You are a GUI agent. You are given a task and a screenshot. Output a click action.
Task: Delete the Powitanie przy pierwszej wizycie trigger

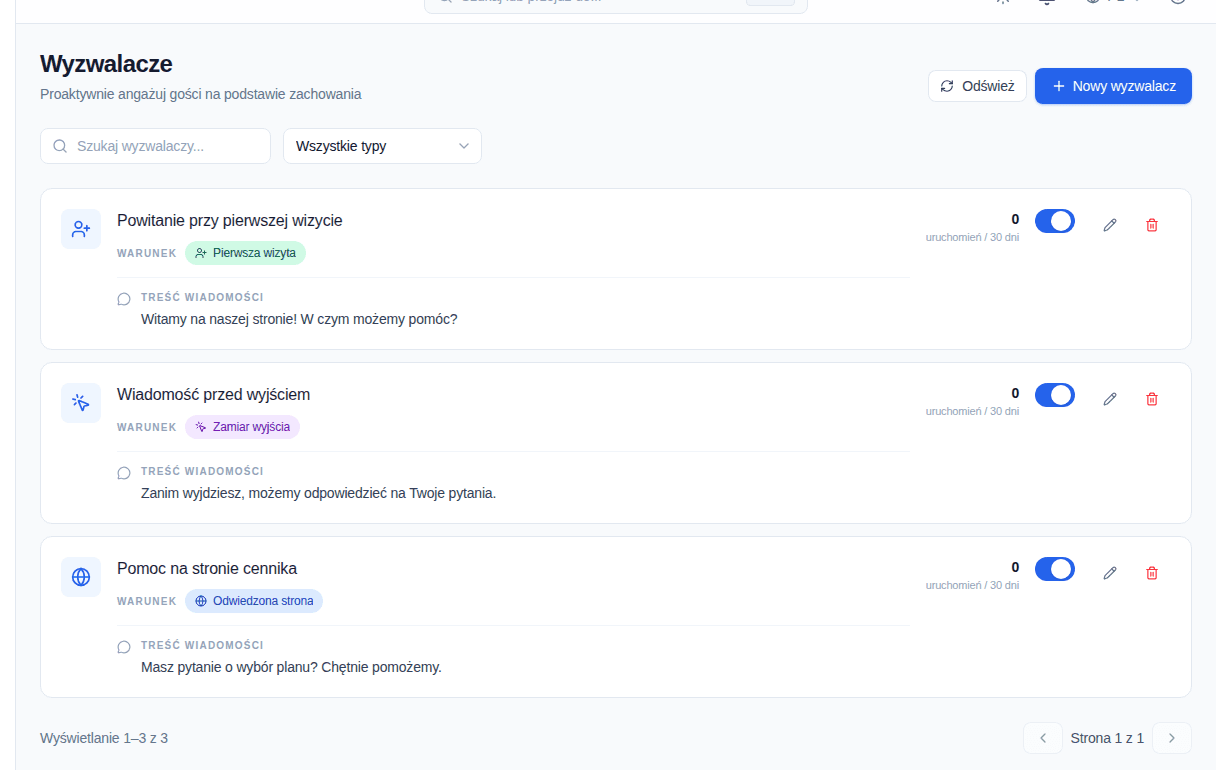coord(1152,225)
